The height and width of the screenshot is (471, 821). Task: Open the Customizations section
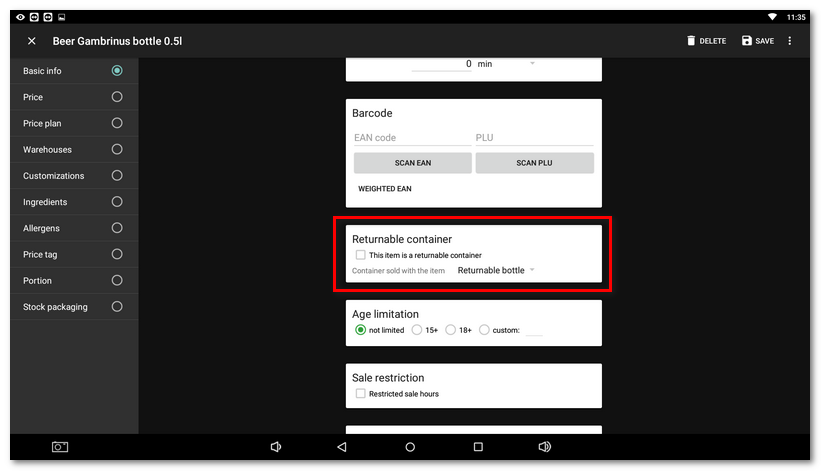coord(74,175)
